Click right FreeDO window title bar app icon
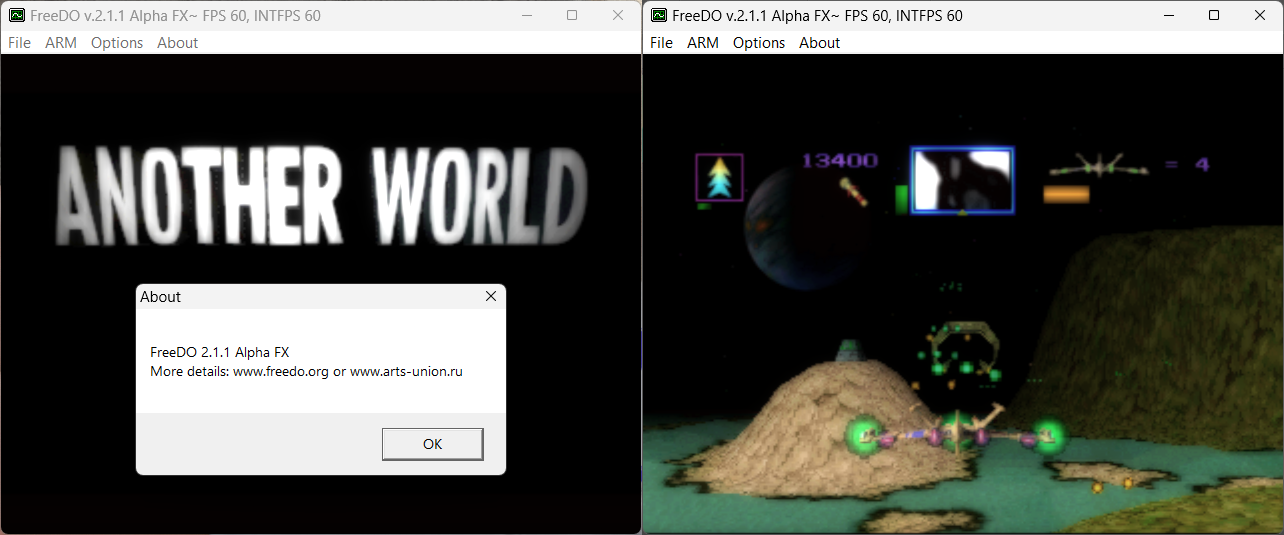The image size is (1284, 535). [x=659, y=16]
